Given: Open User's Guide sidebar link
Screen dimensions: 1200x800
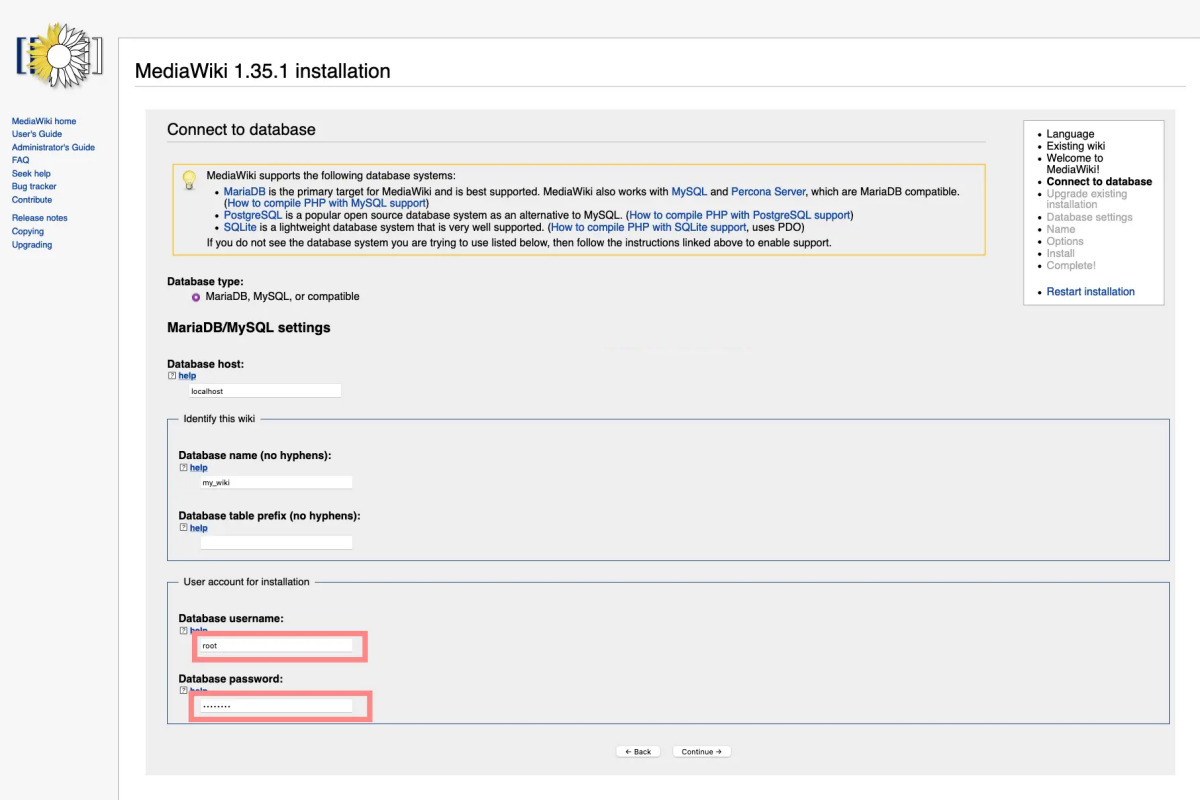Looking at the screenshot, I should coord(37,134).
